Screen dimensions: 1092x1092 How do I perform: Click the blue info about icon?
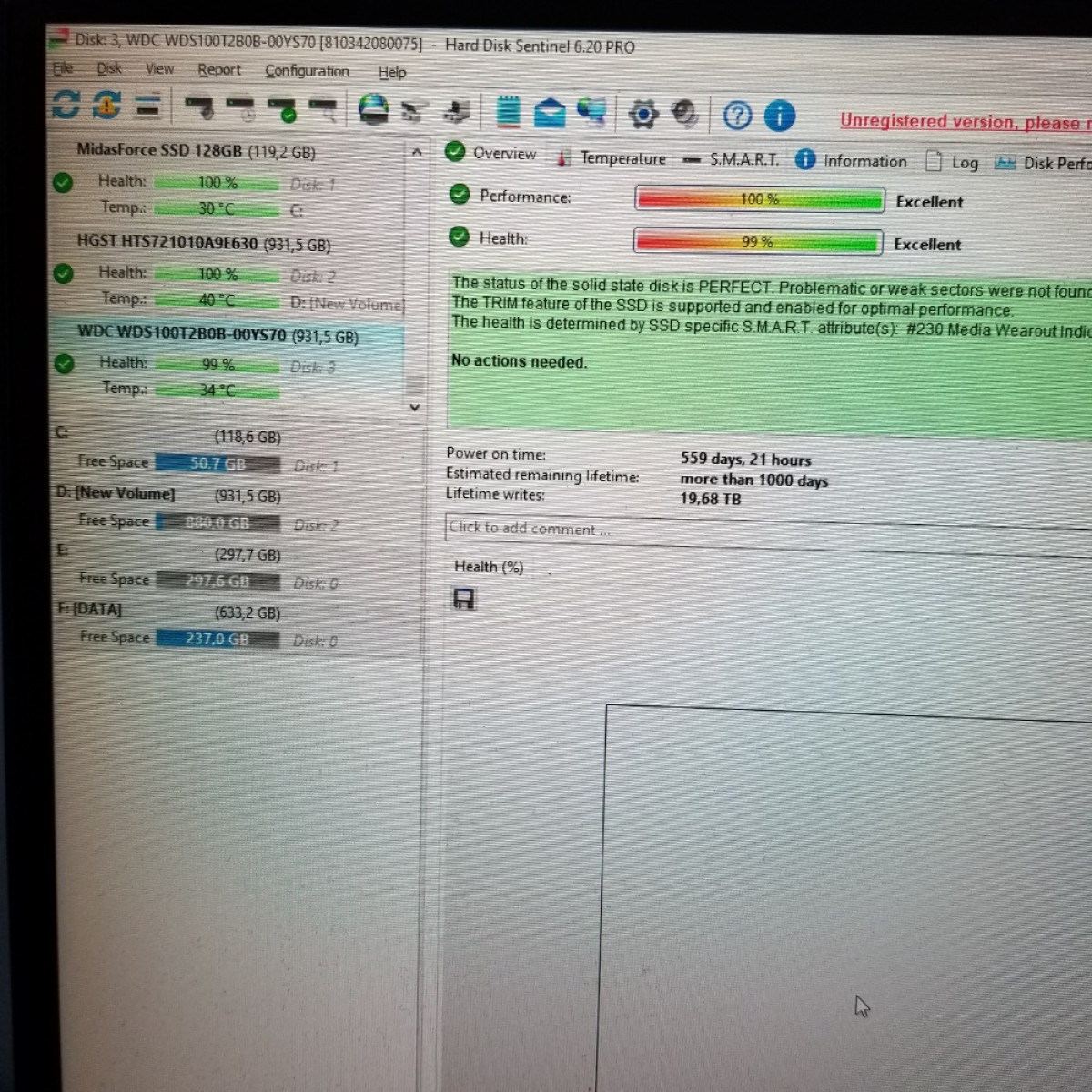tap(780, 116)
